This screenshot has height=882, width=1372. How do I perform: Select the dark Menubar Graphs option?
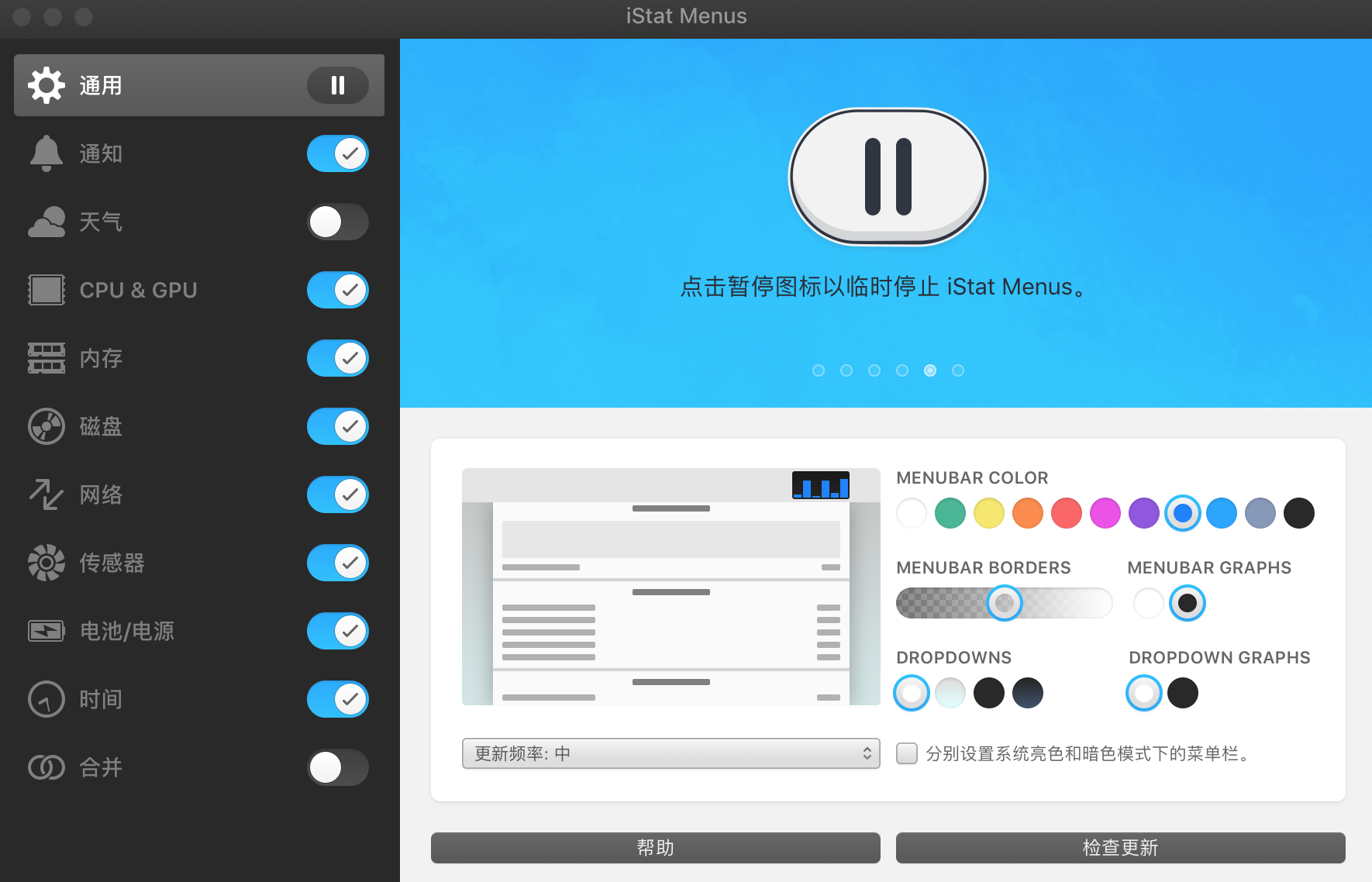click(x=1188, y=603)
